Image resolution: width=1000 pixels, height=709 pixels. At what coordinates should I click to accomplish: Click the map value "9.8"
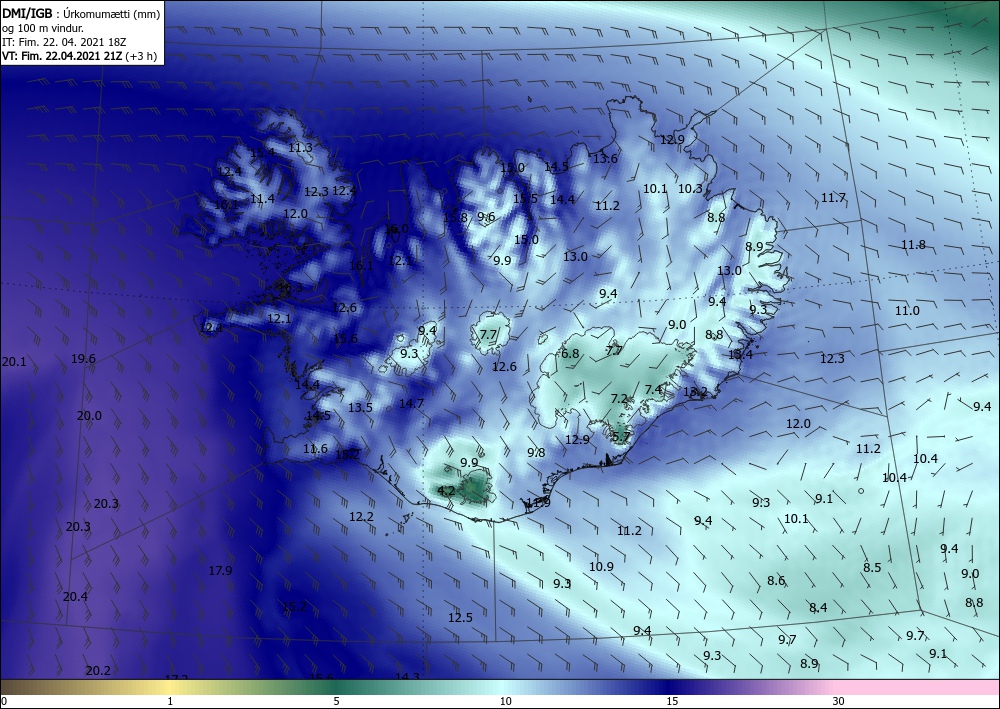click(x=536, y=452)
